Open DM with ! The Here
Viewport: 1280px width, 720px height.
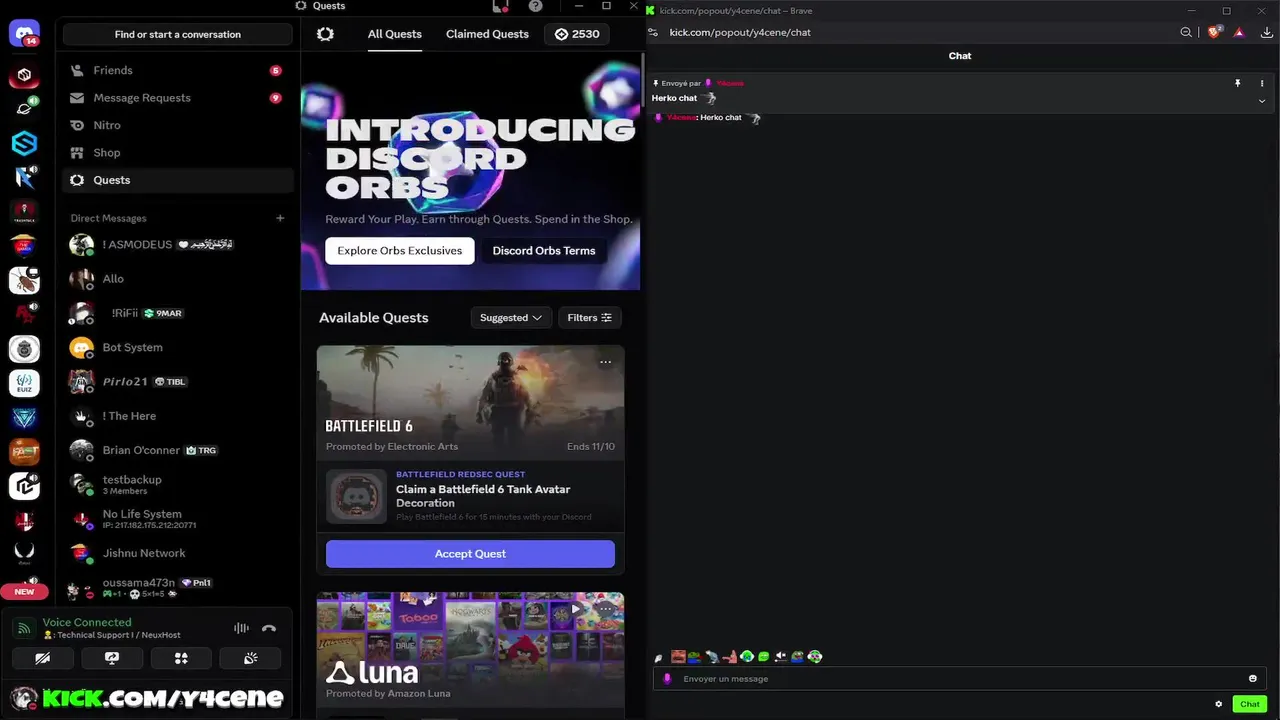(178, 416)
